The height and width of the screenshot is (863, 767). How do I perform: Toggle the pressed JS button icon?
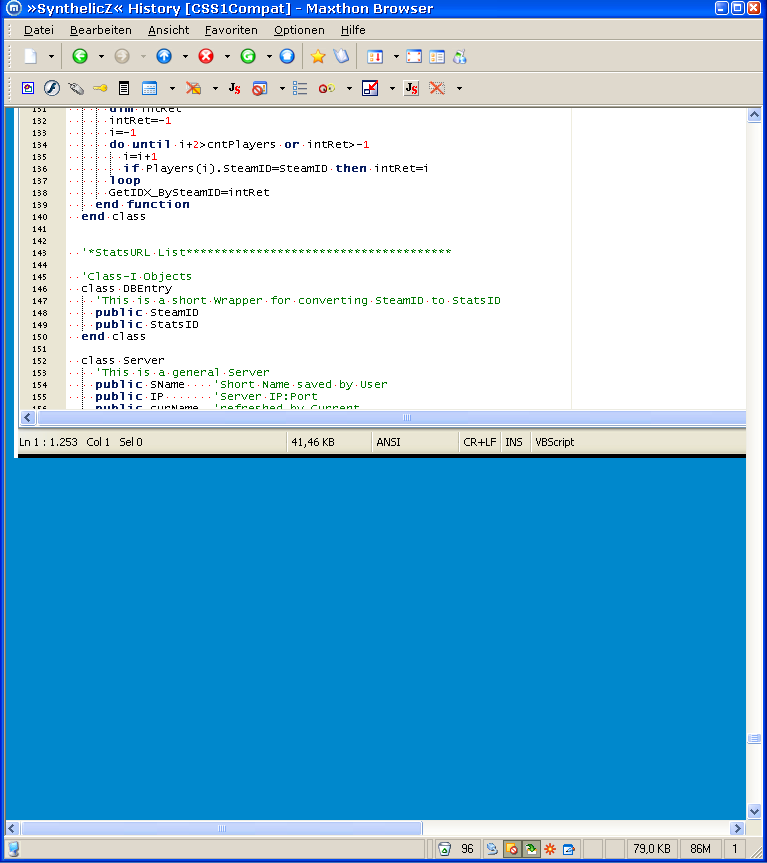(x=412, y=88)
